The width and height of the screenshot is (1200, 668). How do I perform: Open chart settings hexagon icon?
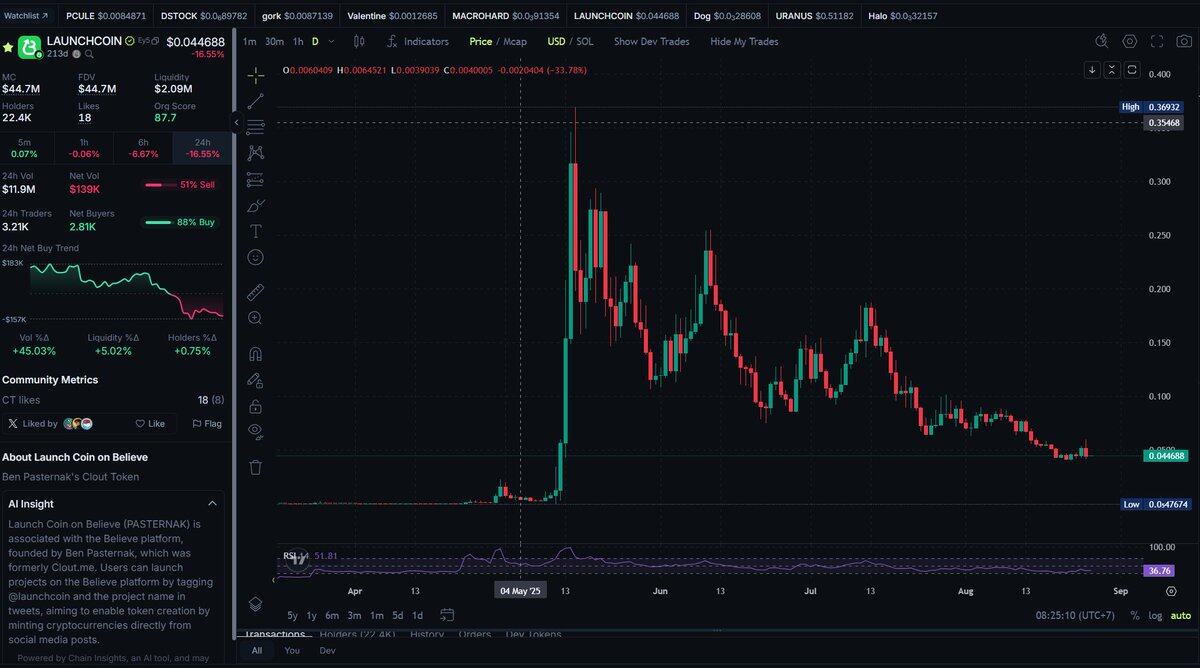1130,41
